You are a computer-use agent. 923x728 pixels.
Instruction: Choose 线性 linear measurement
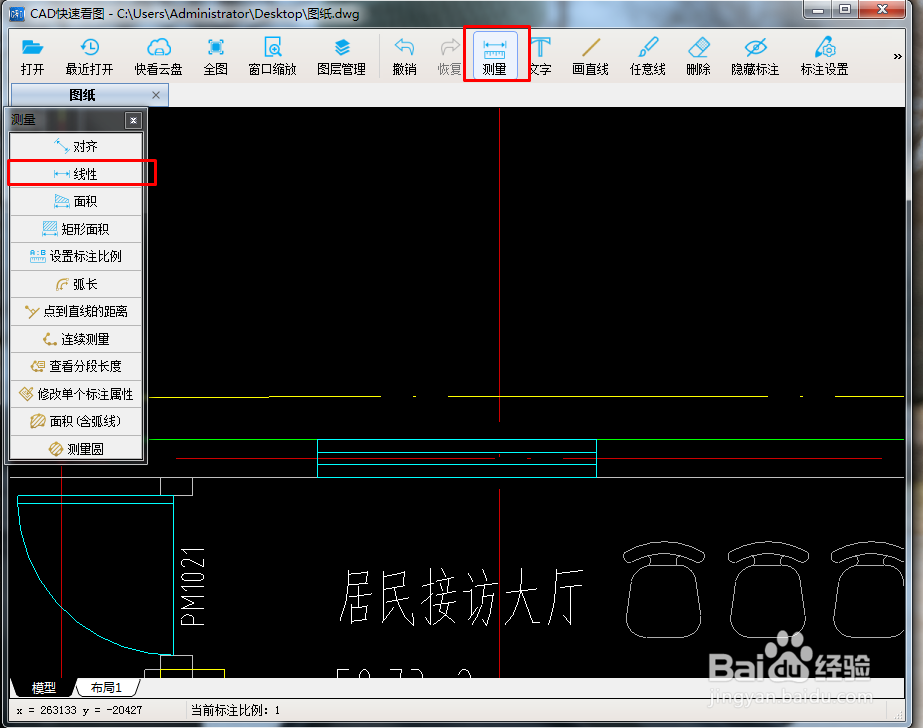pos(77,174)
